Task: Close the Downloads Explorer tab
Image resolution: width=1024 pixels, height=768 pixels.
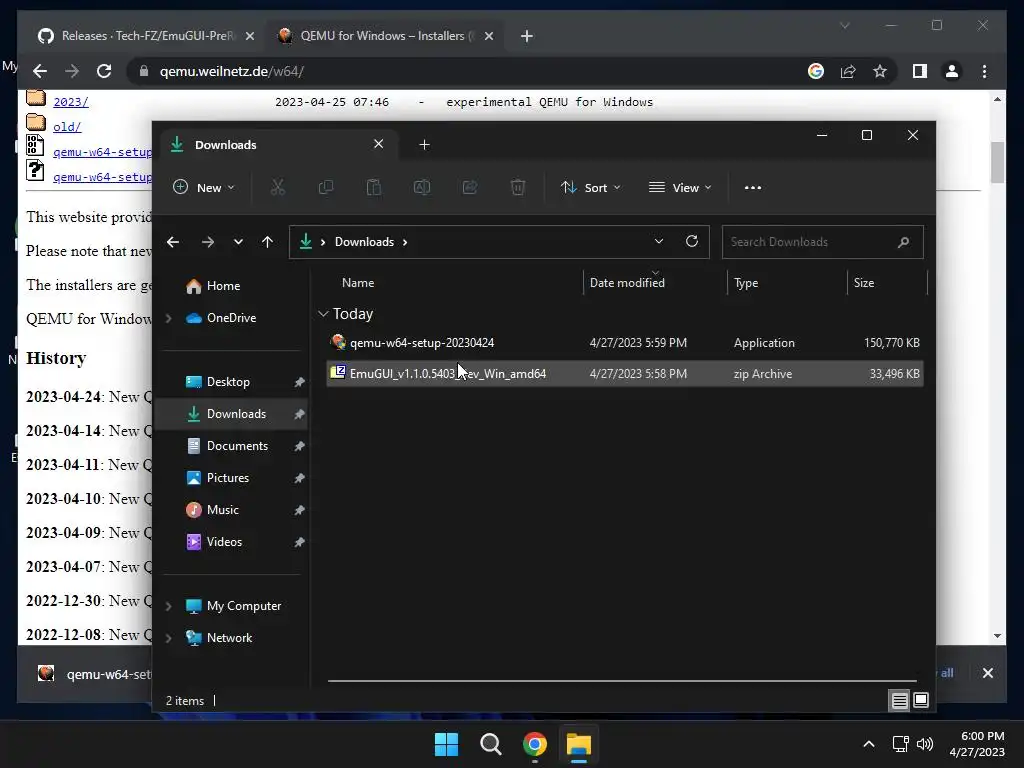Action: coord(378,144)
